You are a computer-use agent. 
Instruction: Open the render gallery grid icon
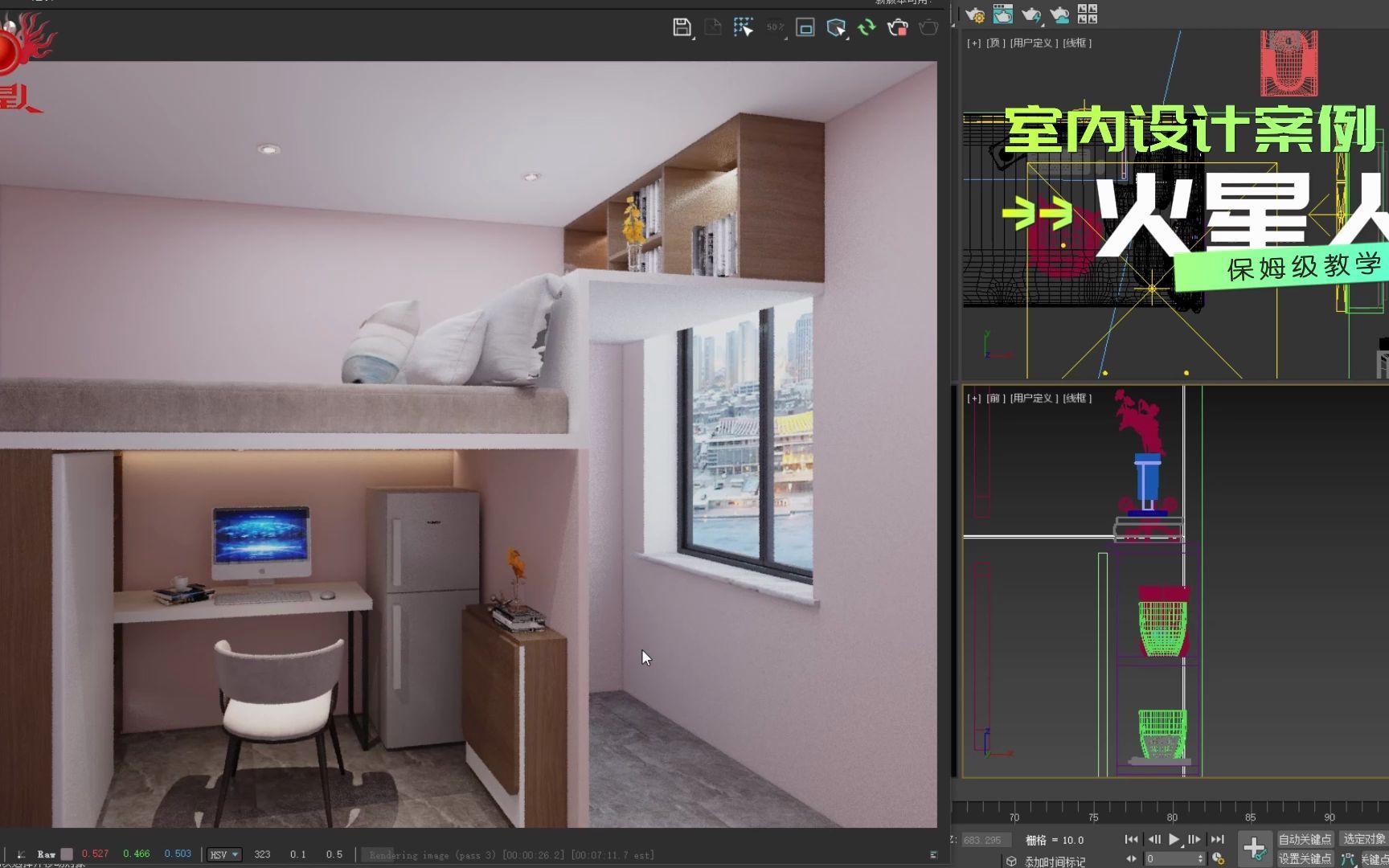point(1088,14)
